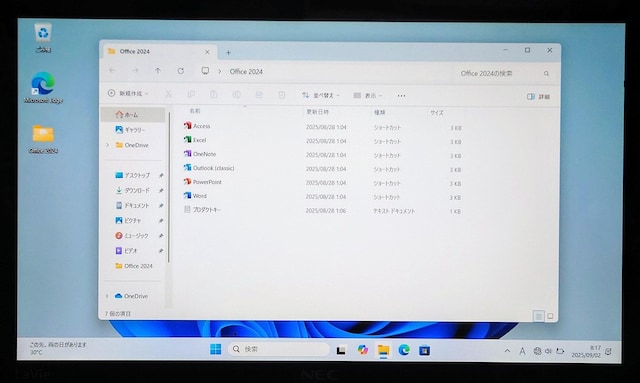Screen dimensions: 640x383
Task: Add a new Explorer tab
Action: click(228, 53)
